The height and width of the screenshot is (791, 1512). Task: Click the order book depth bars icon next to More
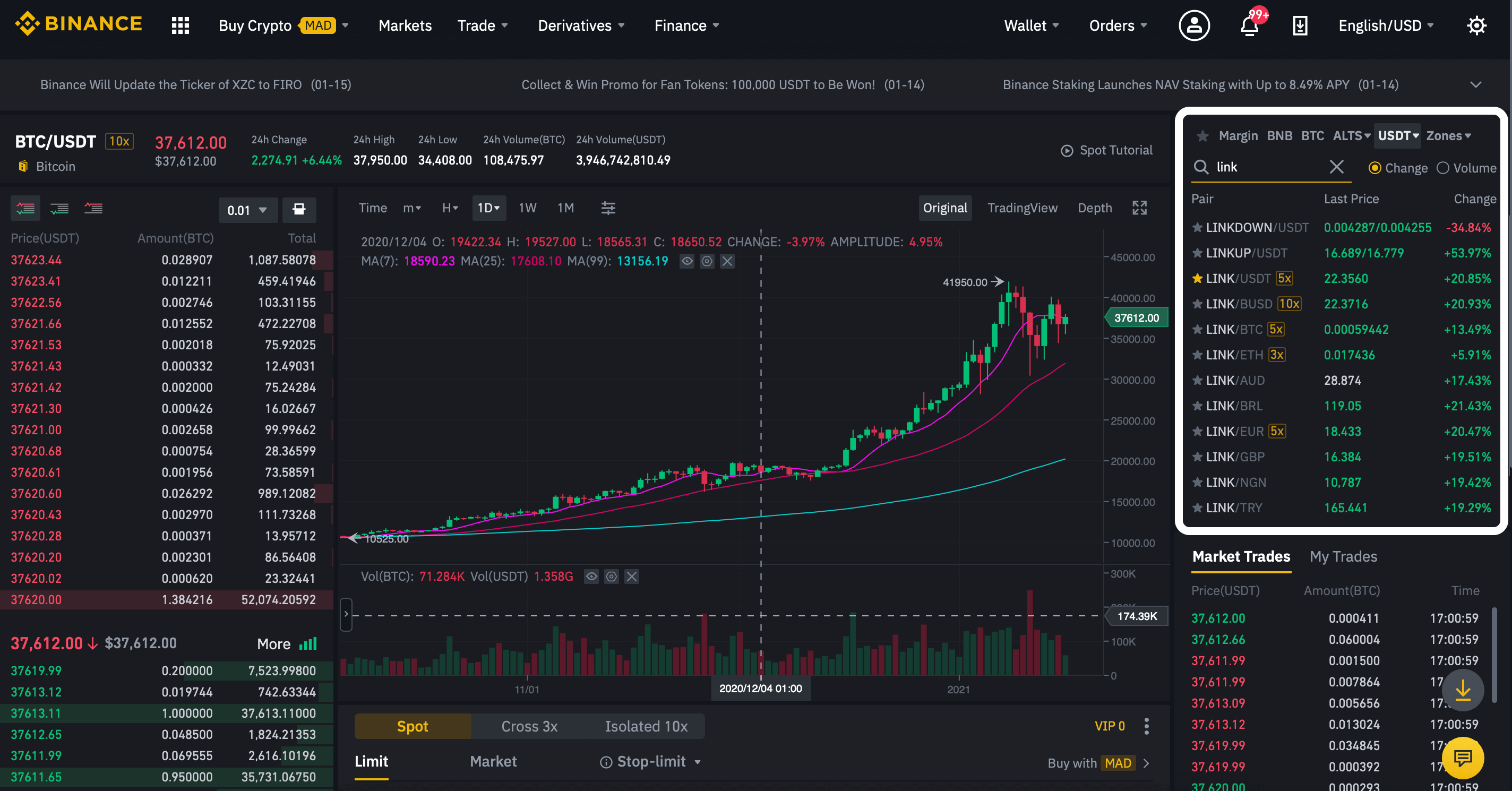pyautogui.click(x=307, y=644)
